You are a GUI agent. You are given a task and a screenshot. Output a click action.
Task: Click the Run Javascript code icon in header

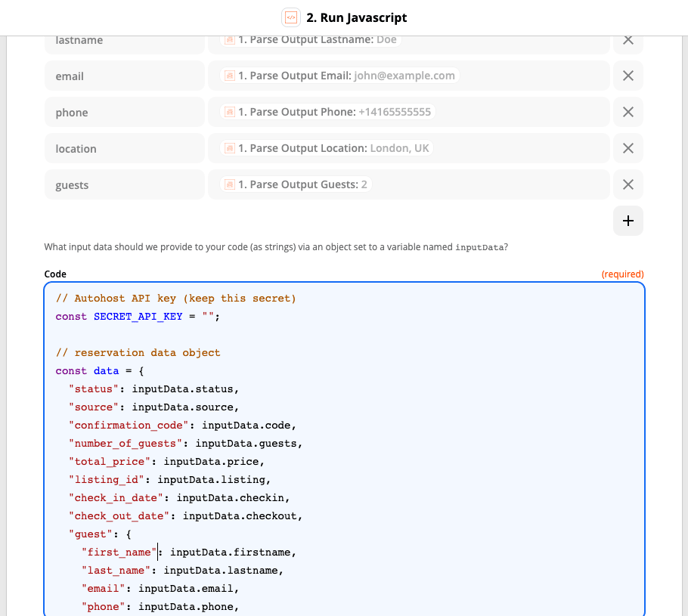291,18
